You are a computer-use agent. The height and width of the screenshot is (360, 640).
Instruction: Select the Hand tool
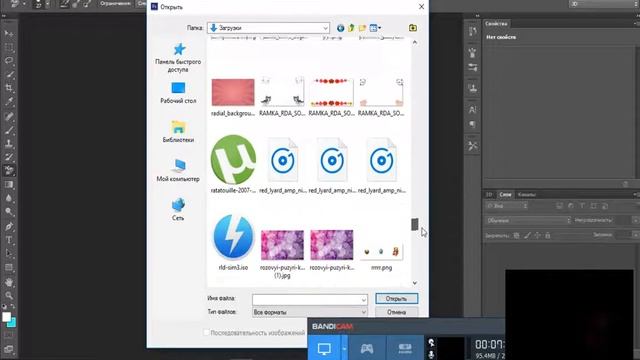pos(9,282)
